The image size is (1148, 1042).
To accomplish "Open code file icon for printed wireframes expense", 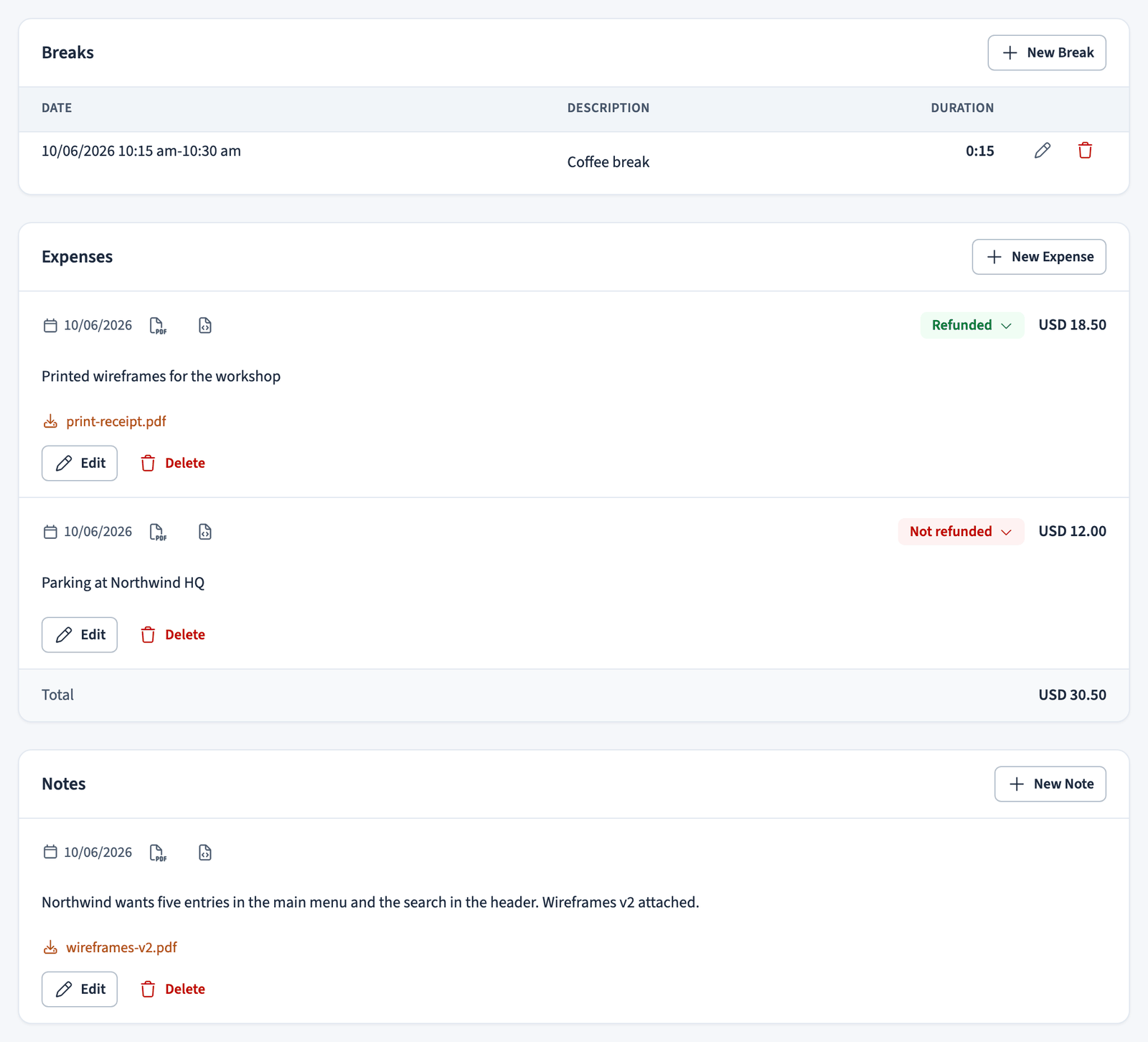I will 205,326.
